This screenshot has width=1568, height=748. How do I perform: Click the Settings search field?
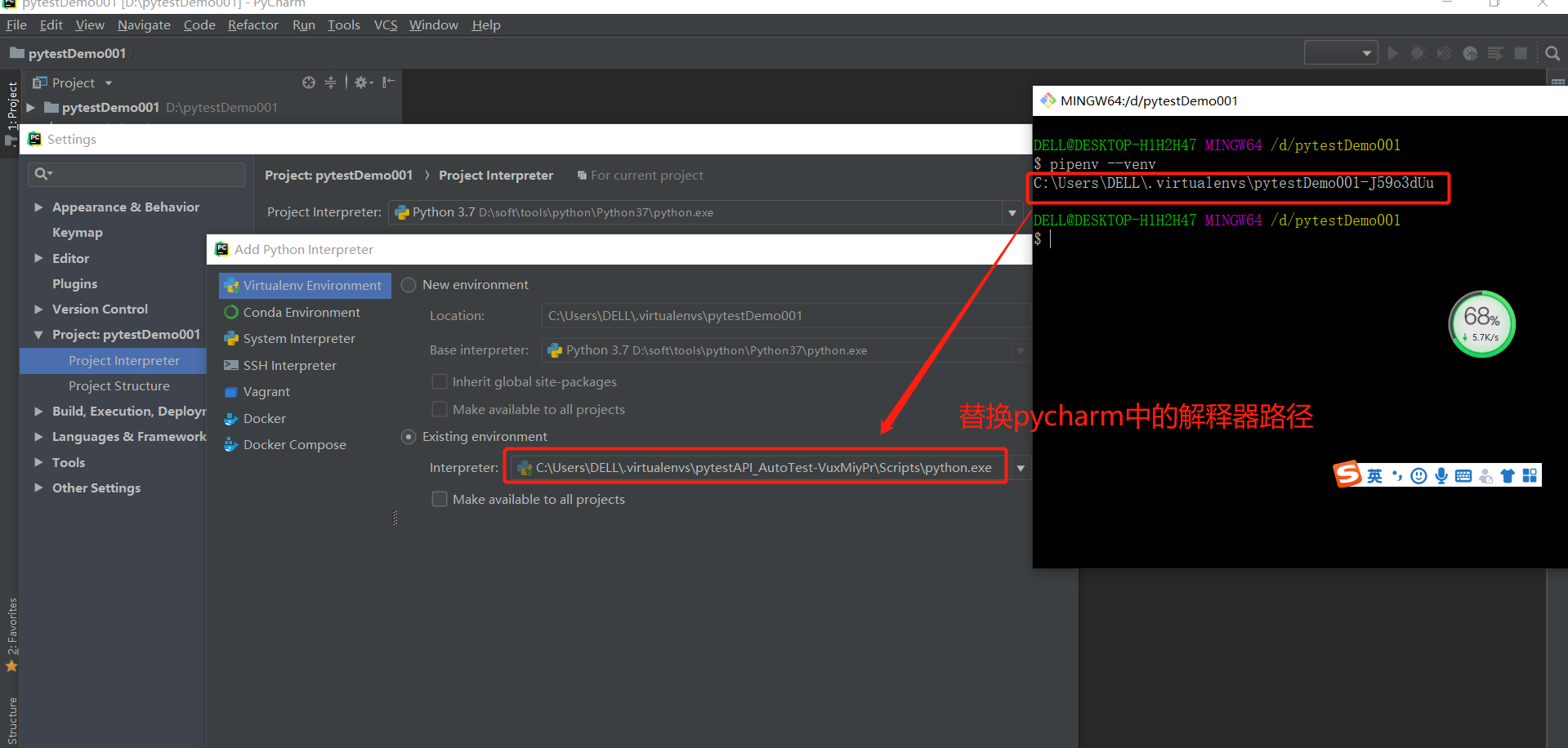(x=136, y=174)
